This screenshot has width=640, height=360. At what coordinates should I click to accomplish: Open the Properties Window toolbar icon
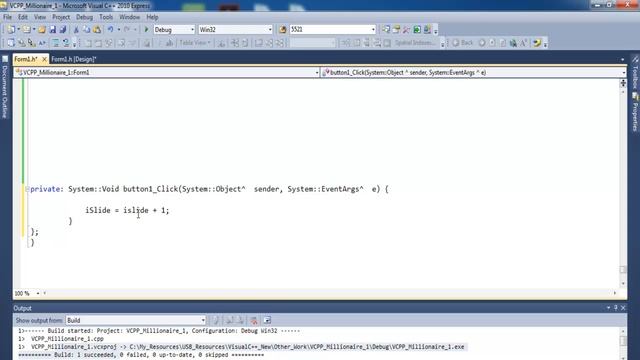coord(396,29)
